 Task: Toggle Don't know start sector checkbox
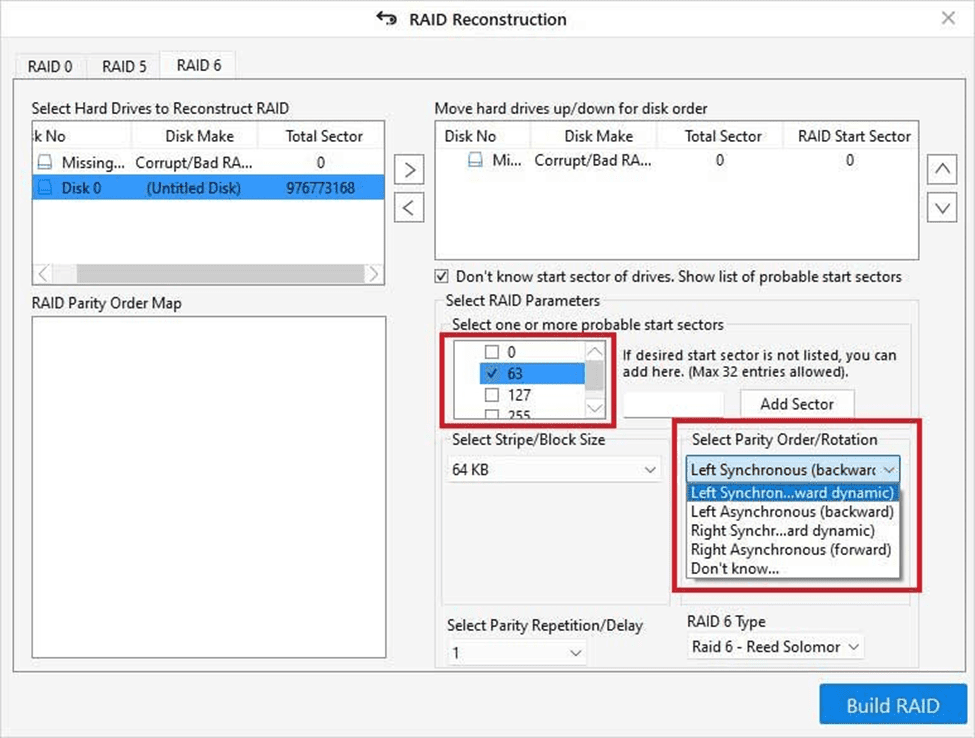click(441, 277)
